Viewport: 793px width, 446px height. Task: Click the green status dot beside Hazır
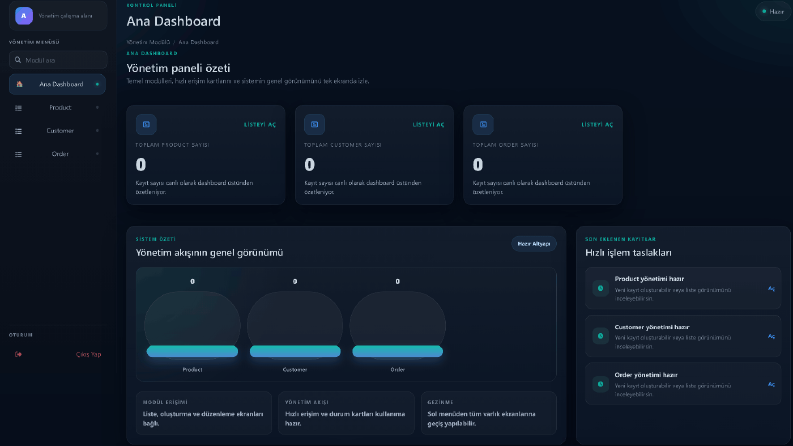click(764, 11)
